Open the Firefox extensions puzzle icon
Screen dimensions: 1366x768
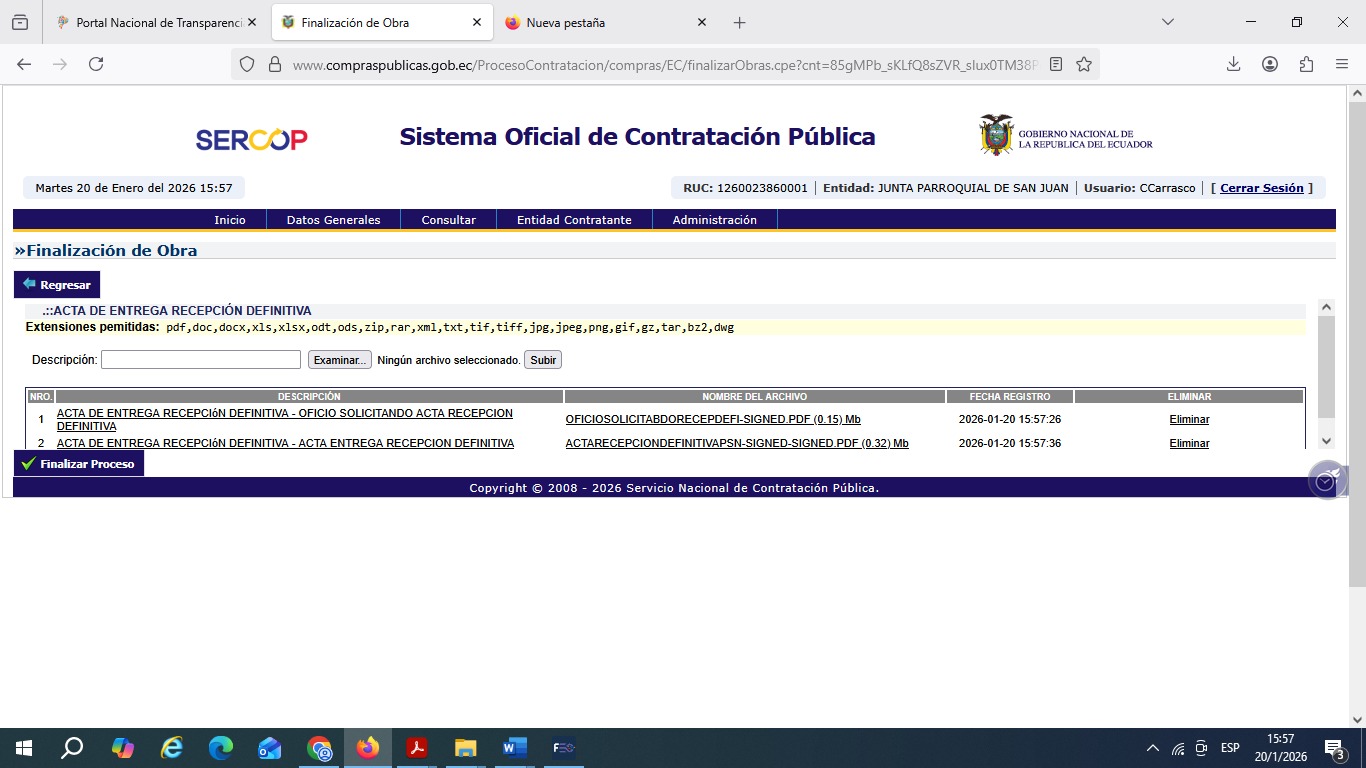1306,64
